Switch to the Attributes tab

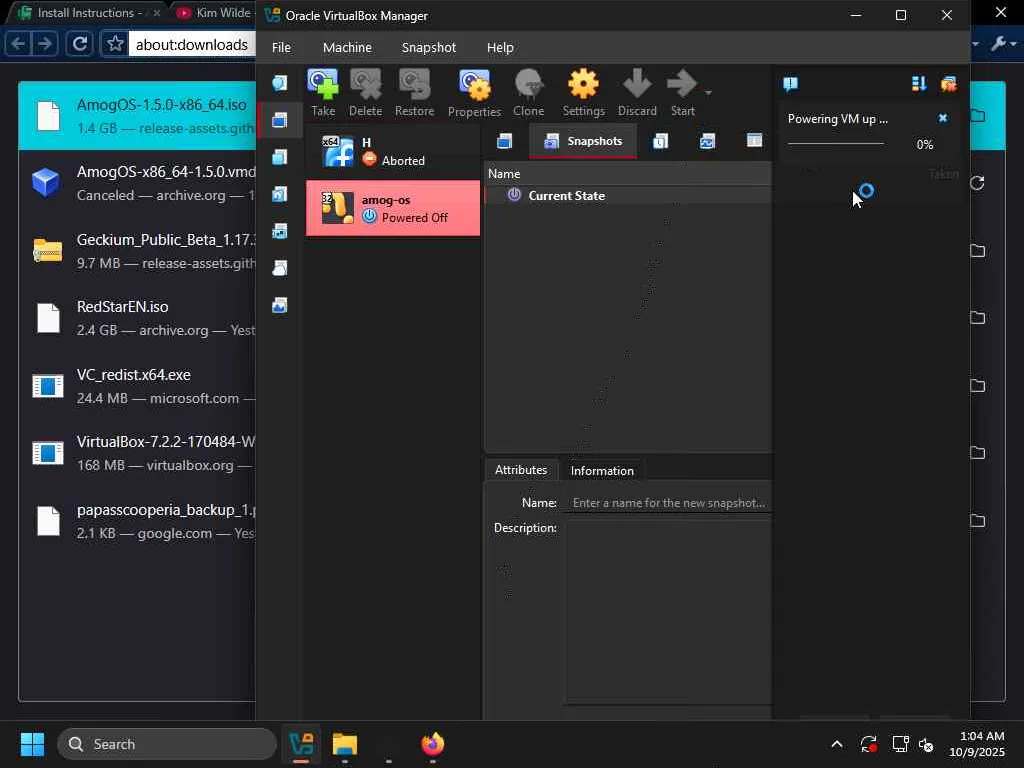(521, 470)
